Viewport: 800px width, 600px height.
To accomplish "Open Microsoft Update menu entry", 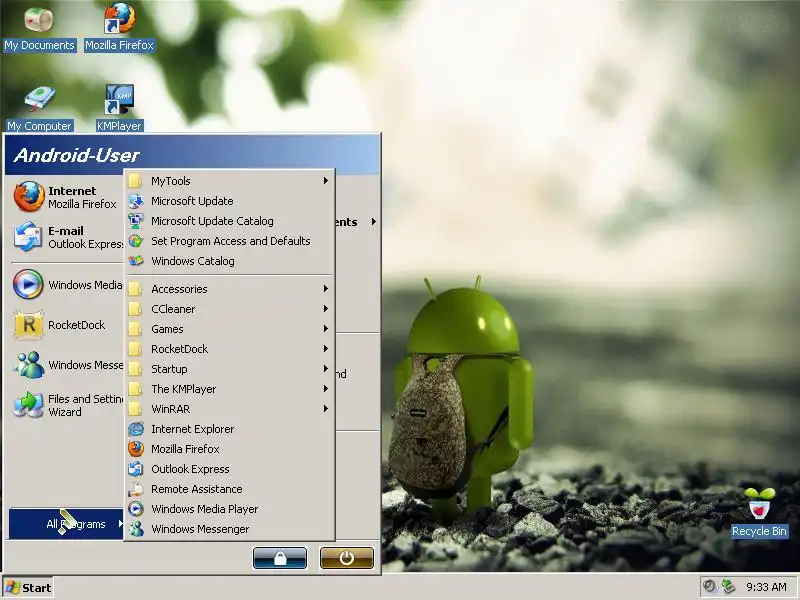I will click(x=230, y=201).
